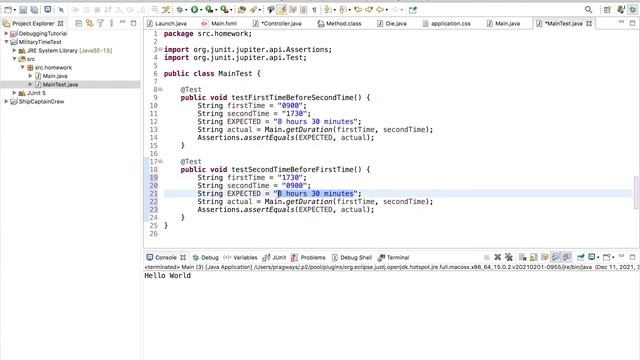Click the Save All toolbar icon
640x360 pixels.
coord(34,10)
